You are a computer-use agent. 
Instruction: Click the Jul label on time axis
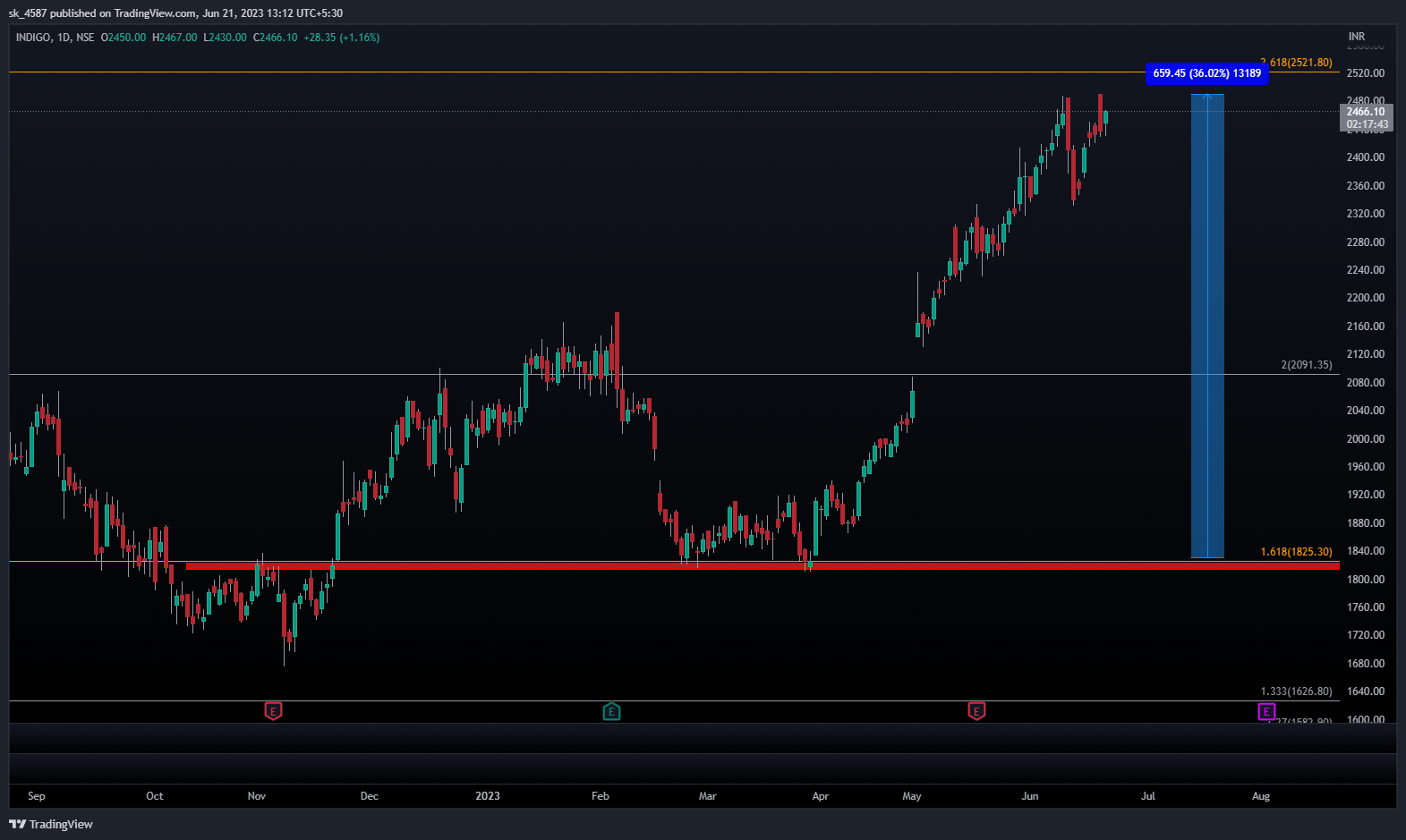coord(1148,796)
